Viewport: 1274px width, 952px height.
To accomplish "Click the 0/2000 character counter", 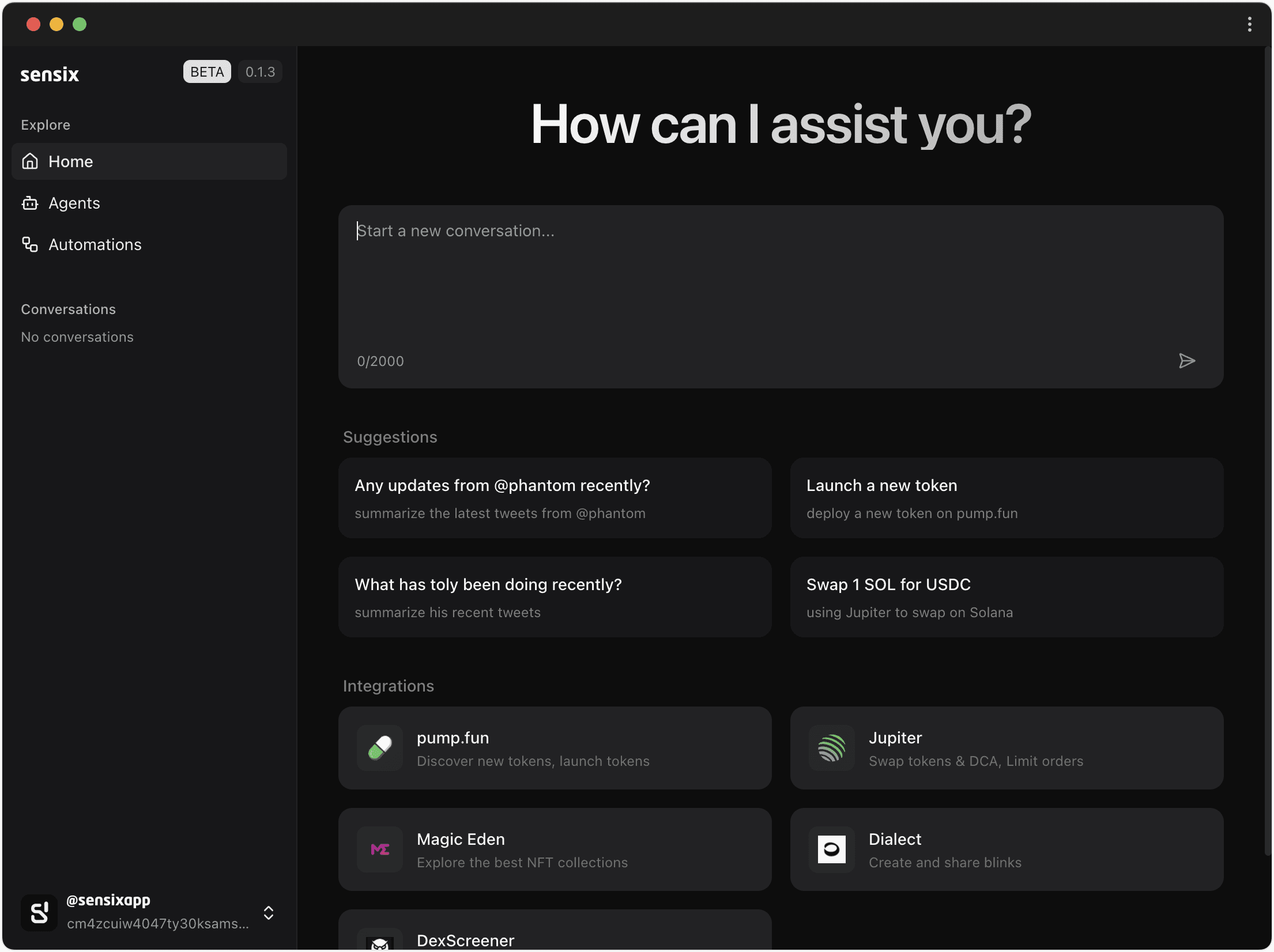I will (380, 361).
